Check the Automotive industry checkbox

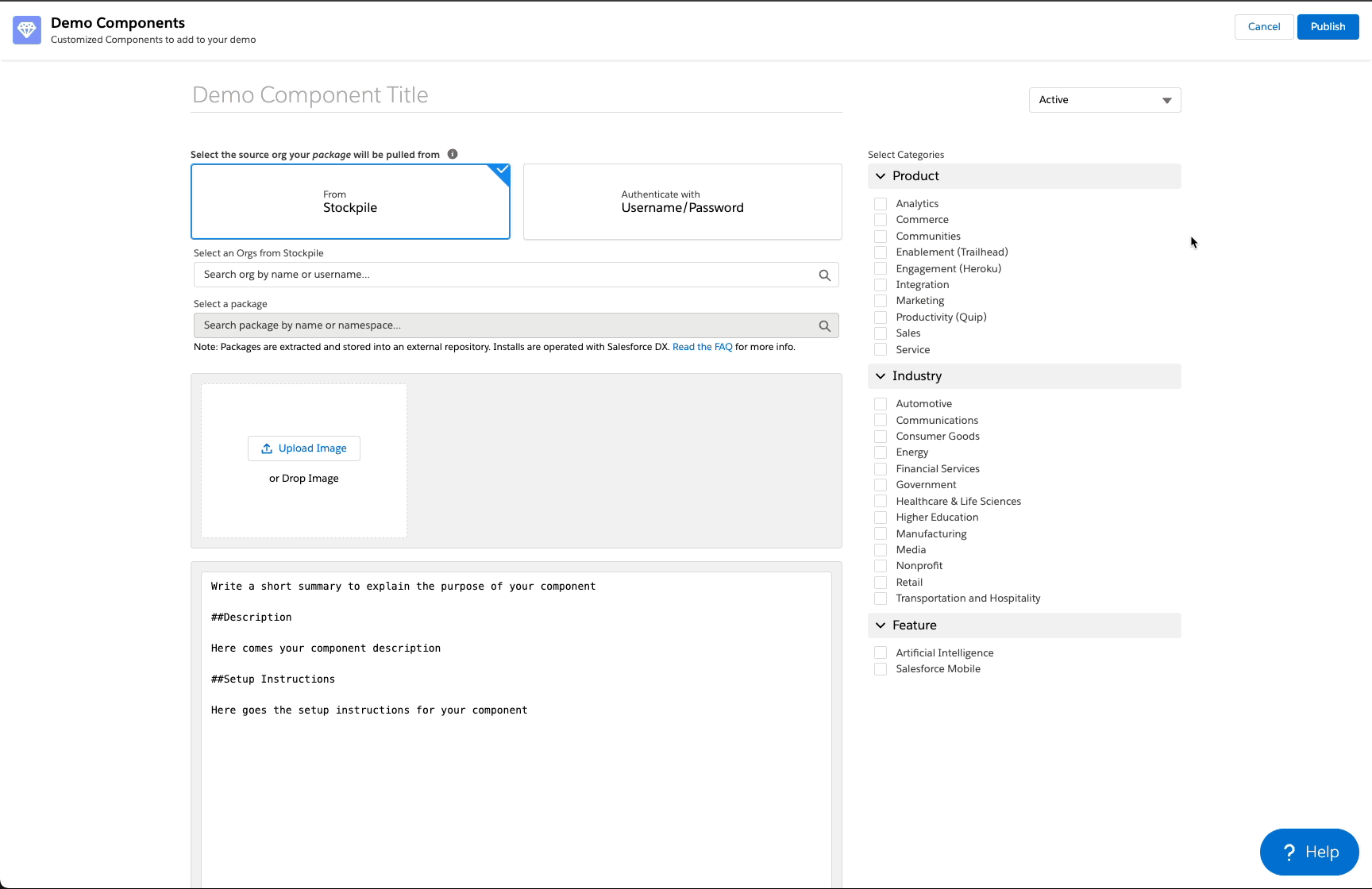pos(881,404)
